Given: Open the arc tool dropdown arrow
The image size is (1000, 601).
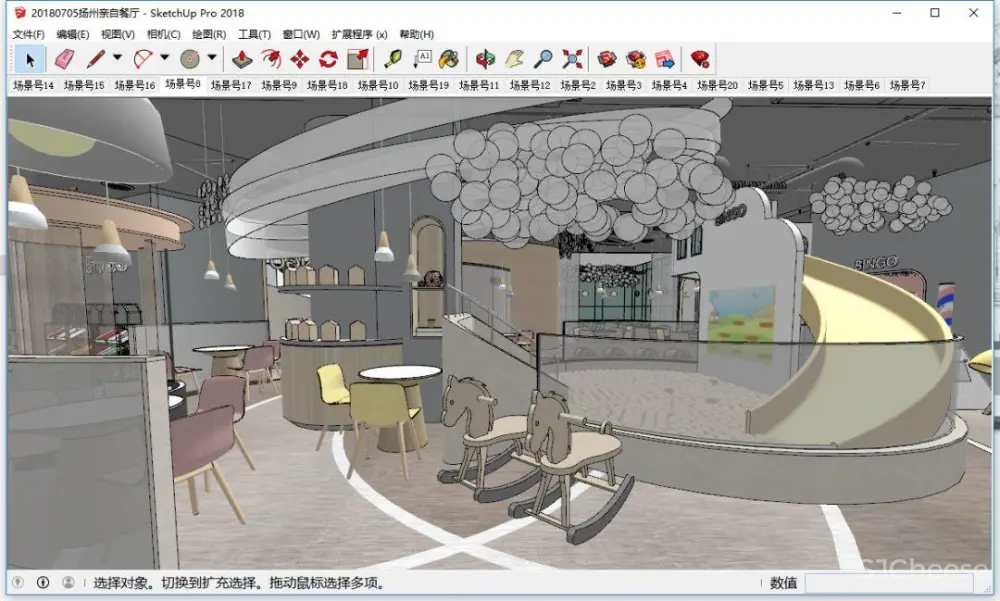Looking at the screenshot, I should pyautogui.click(x=165, y=58).
